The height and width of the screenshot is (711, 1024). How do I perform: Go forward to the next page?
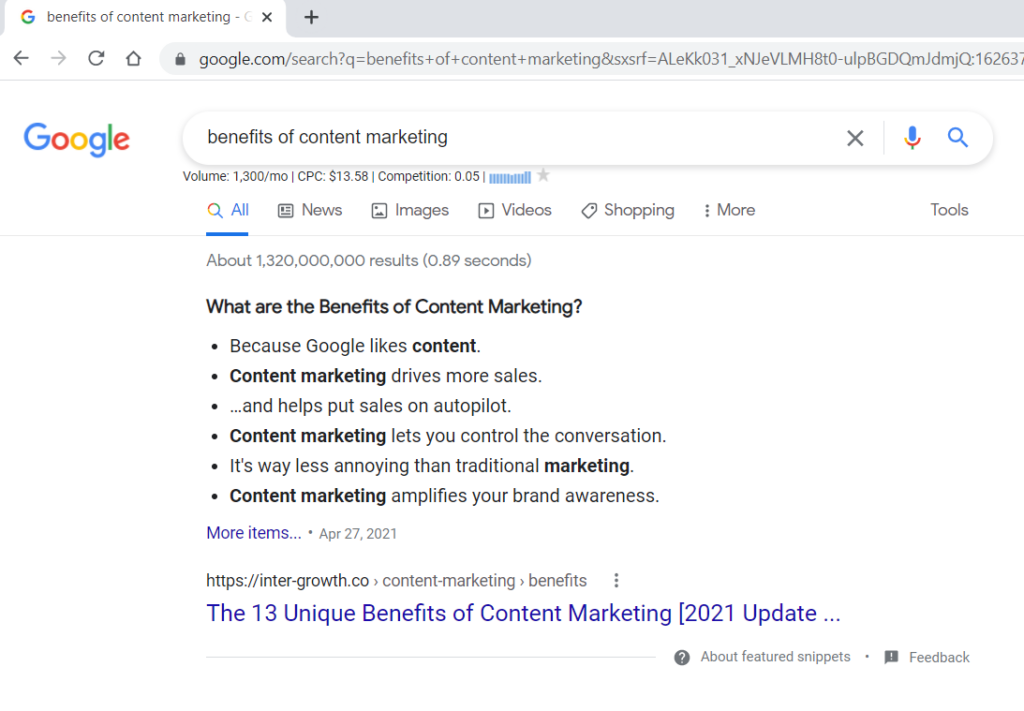pyautogui.click(x=59, y=58)
